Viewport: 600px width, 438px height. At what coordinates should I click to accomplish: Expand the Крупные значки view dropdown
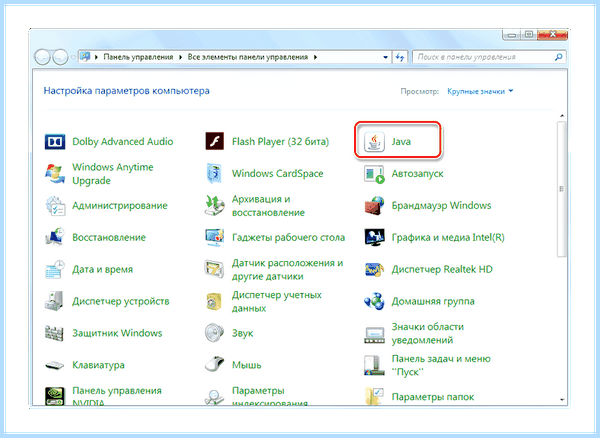pyautogui.click(x=480, y=91)
